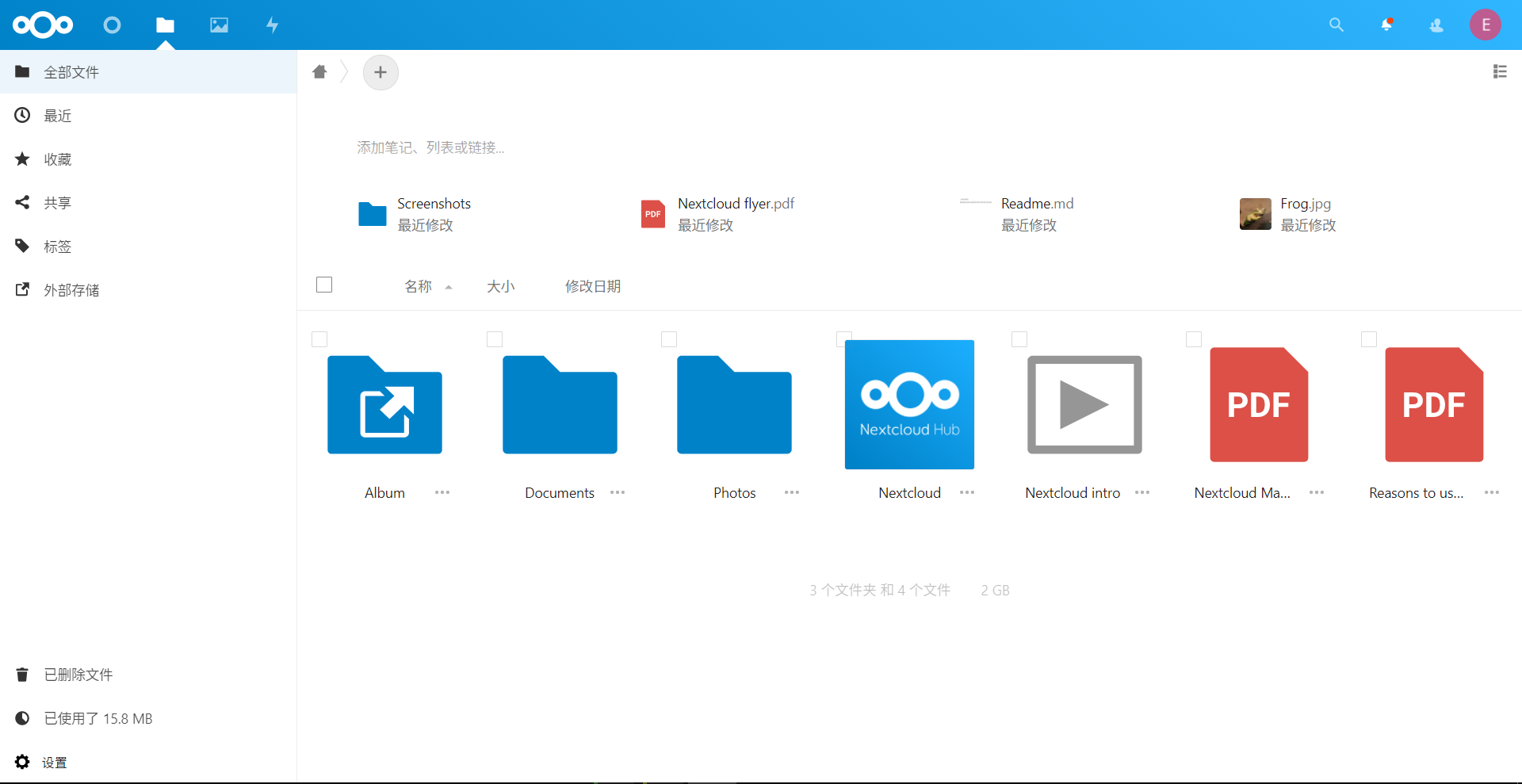Click the Nextcloud intro file name
The height and width of the screenshot is (784, 1522).
pos(1073,493)
